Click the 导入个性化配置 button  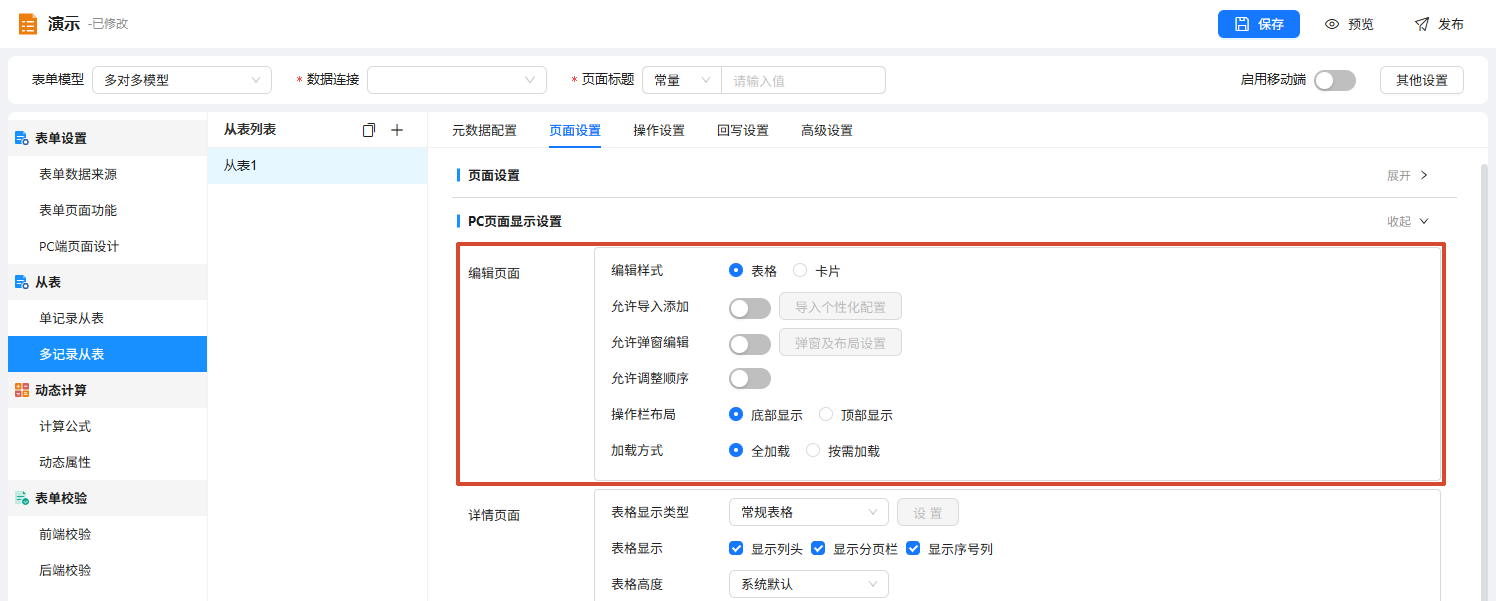point(840,307)
